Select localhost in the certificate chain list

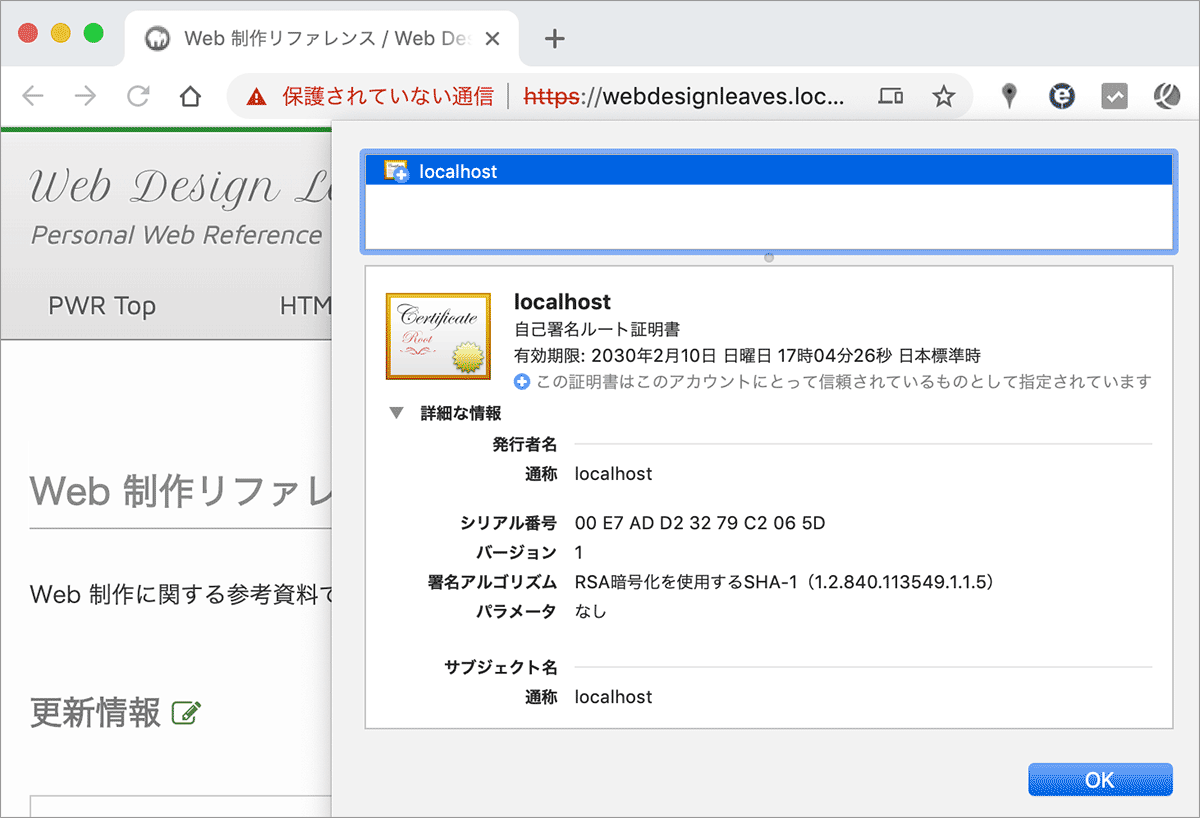coord(458,172)
